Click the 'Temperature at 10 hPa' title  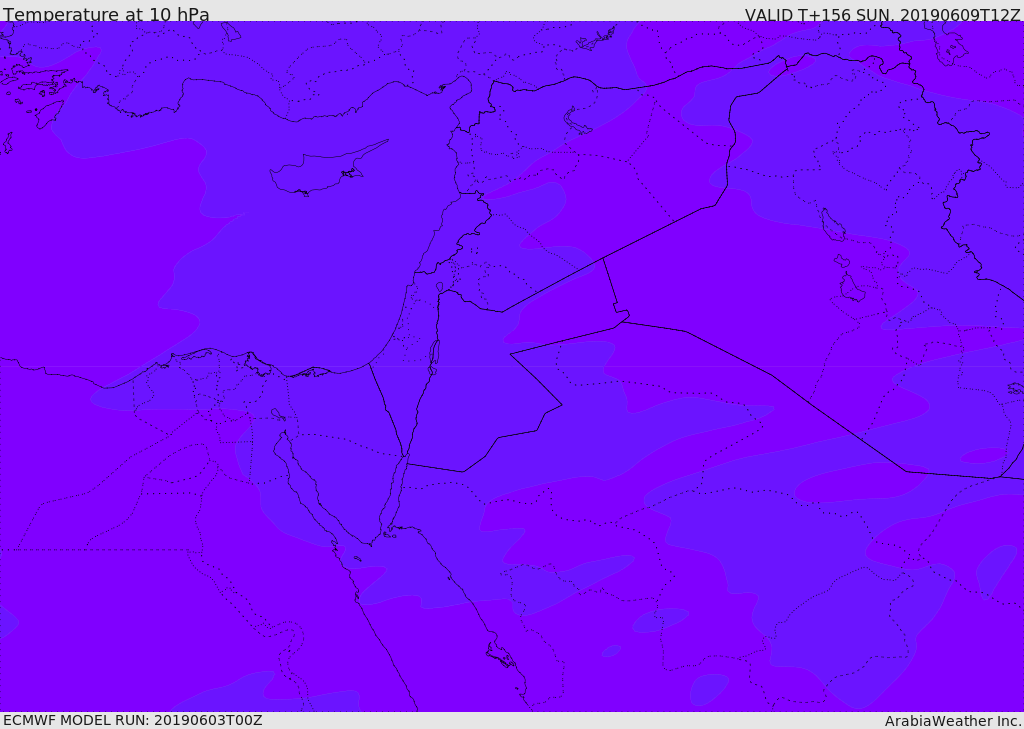(x=106, y=14)
